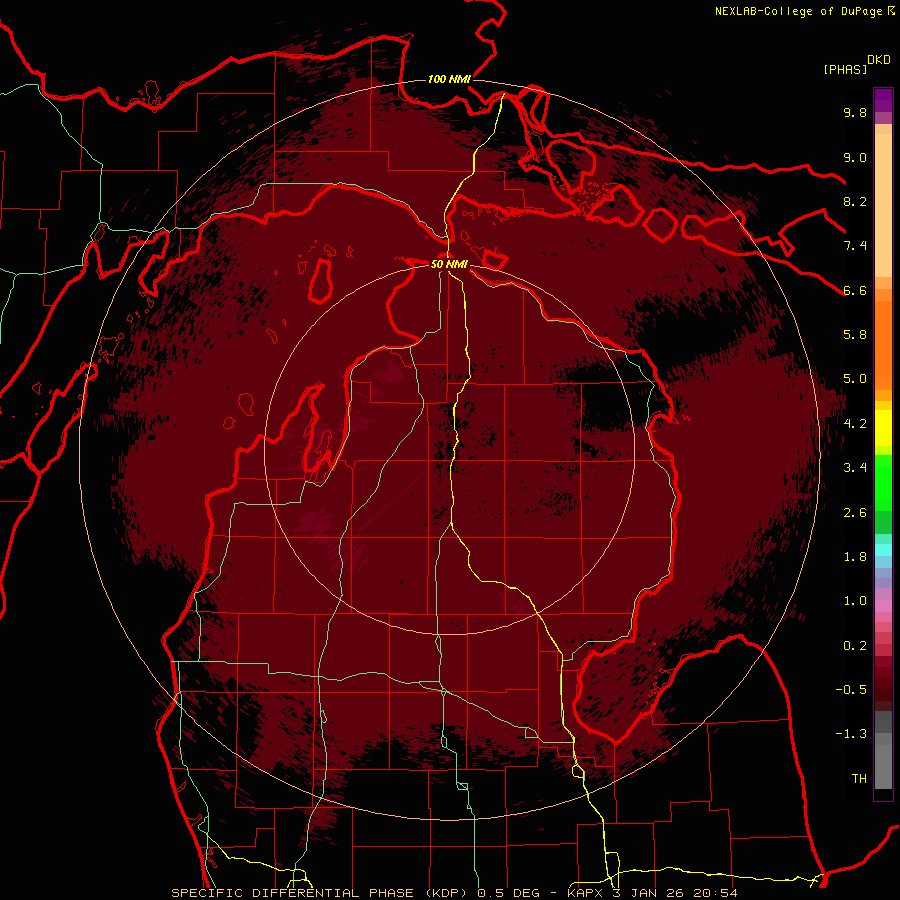Click the DKD [PHAS] legend title
Image resolution: width=900 pixels, height=900 pixels.
coord(856,64)
